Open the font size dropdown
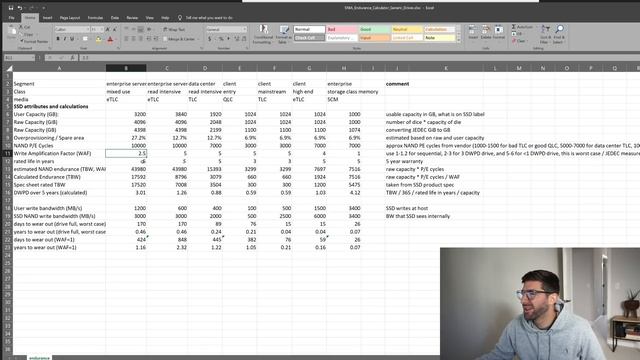Screen dimensions: 640x360 [x=102, y=29]
